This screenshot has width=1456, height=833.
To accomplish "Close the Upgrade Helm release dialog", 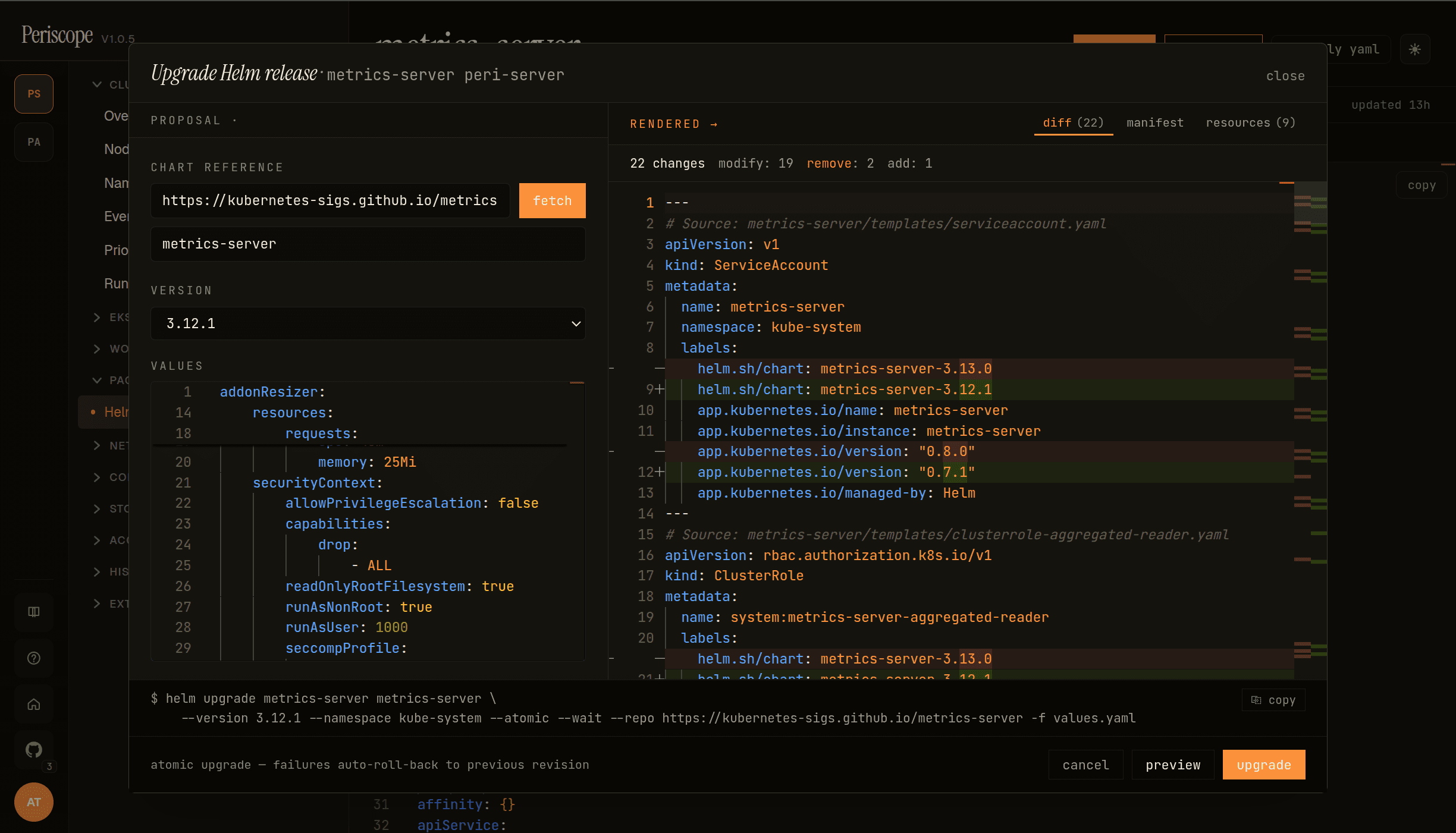I will 1285,76.
